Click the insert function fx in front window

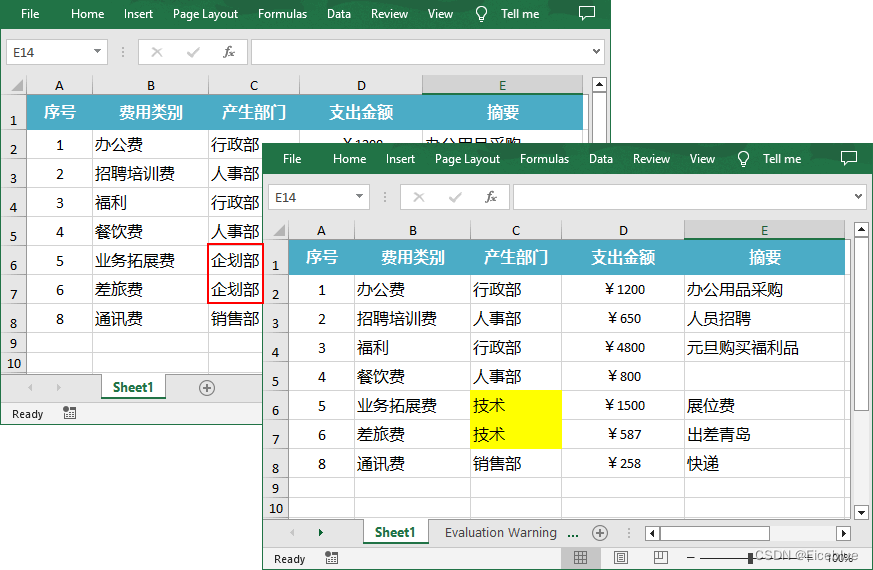click(x=491, y=197)
